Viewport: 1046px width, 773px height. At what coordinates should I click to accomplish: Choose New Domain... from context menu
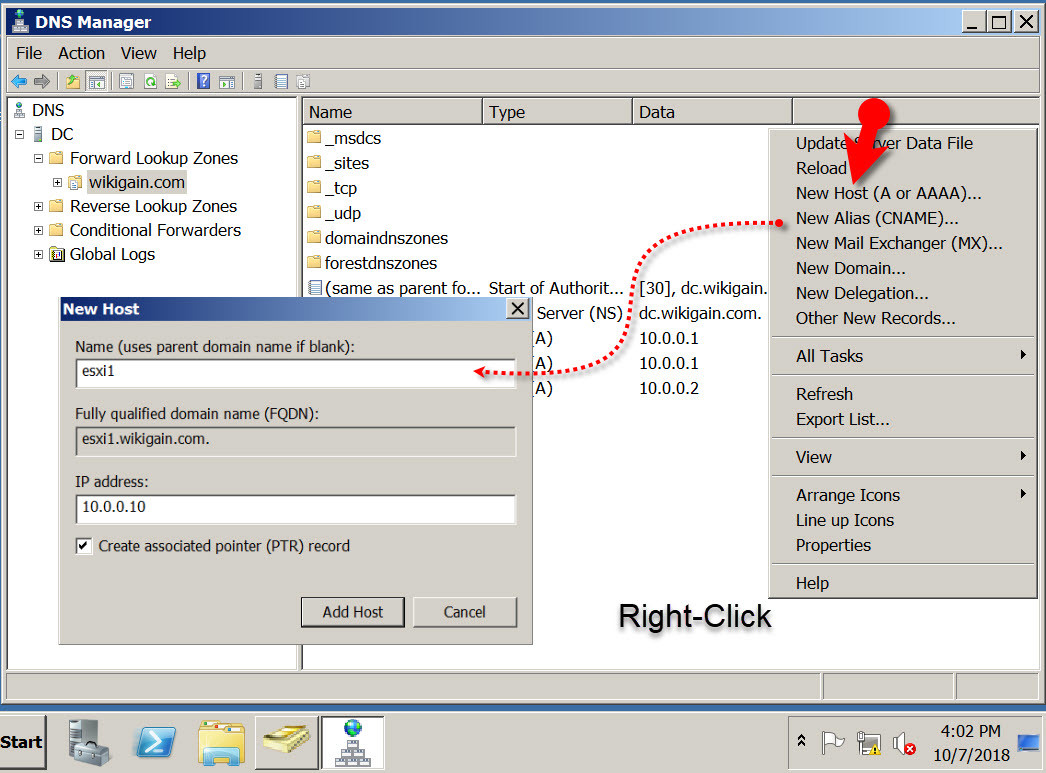903,268
